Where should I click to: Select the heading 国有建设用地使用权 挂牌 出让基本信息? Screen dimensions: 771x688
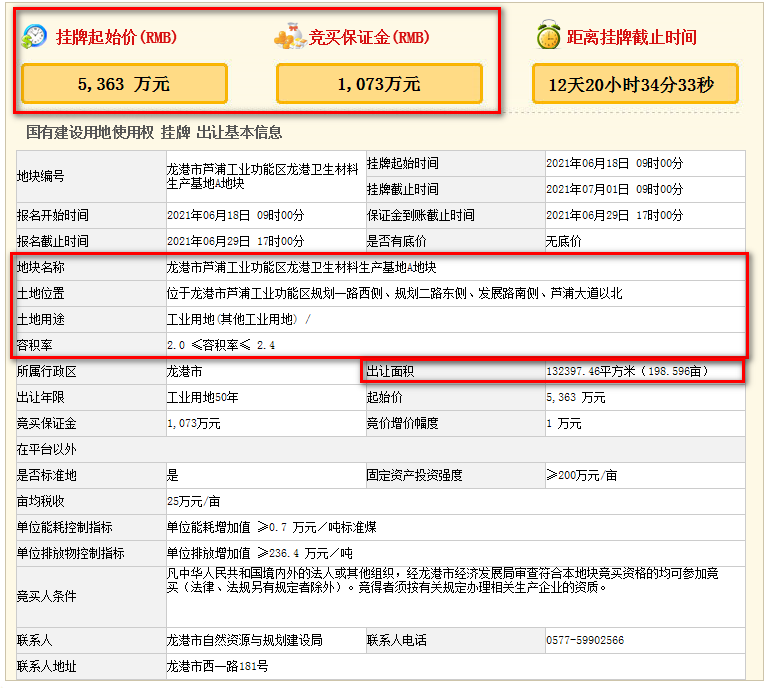click(154, 132)
